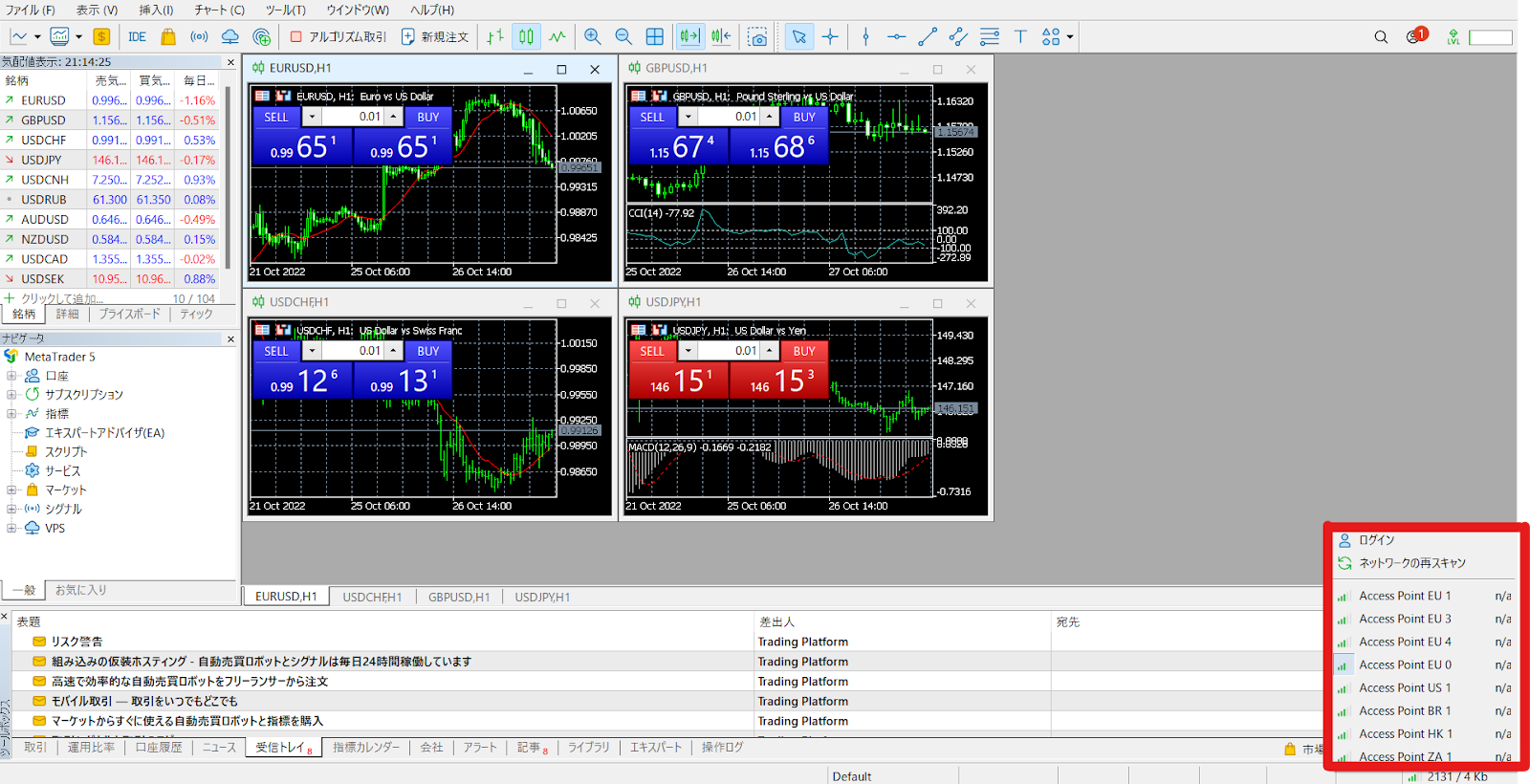Switch chart to line chart mode
The image size is (1530, 784).
557,36
